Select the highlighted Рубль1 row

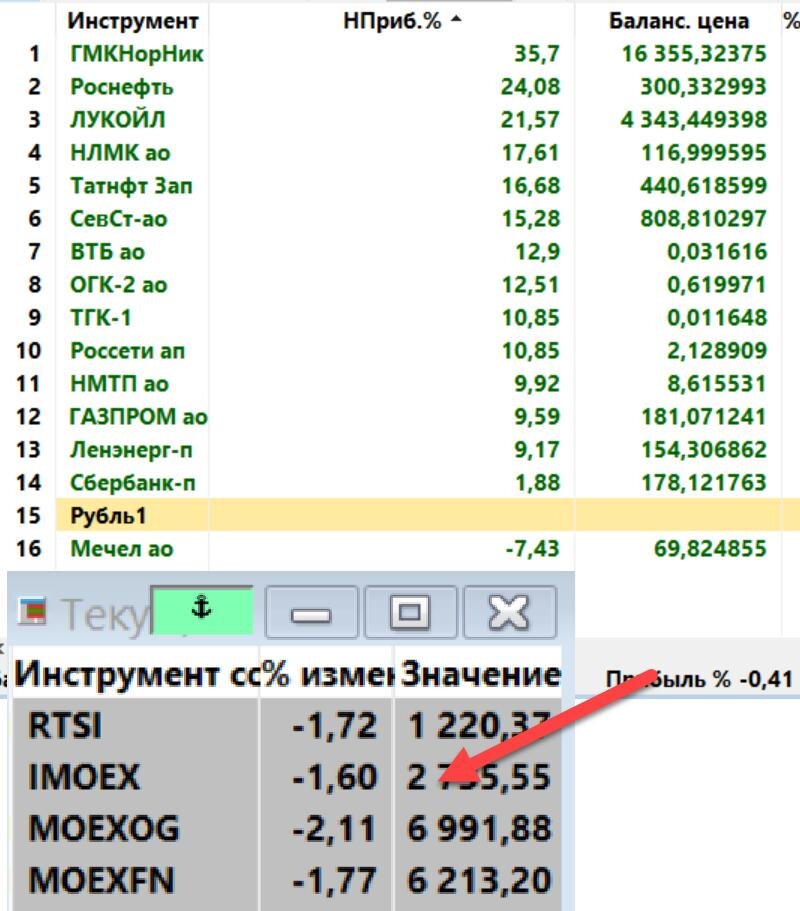coord(428,515)
